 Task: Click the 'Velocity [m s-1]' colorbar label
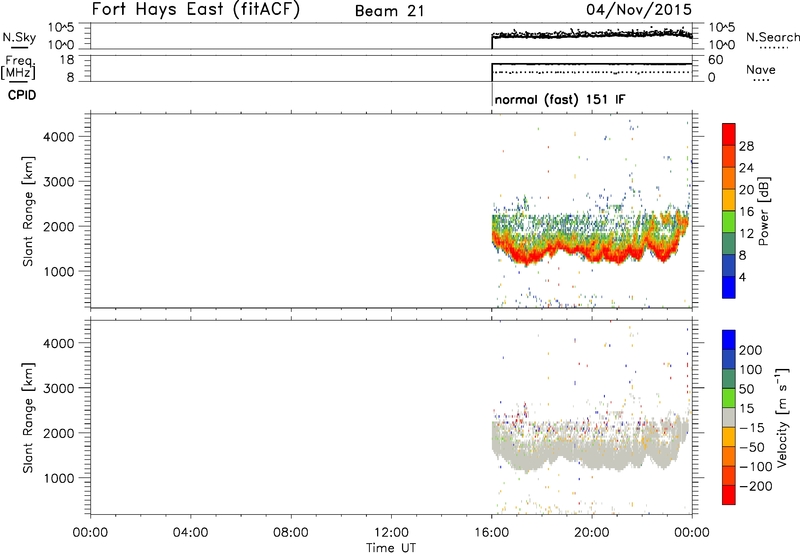point(782,418)
